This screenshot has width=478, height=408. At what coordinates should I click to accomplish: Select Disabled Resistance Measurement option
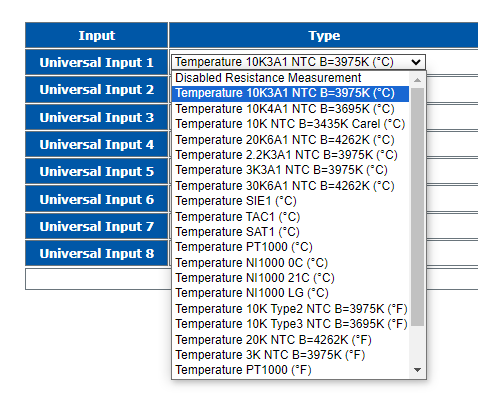coord(290,78)
